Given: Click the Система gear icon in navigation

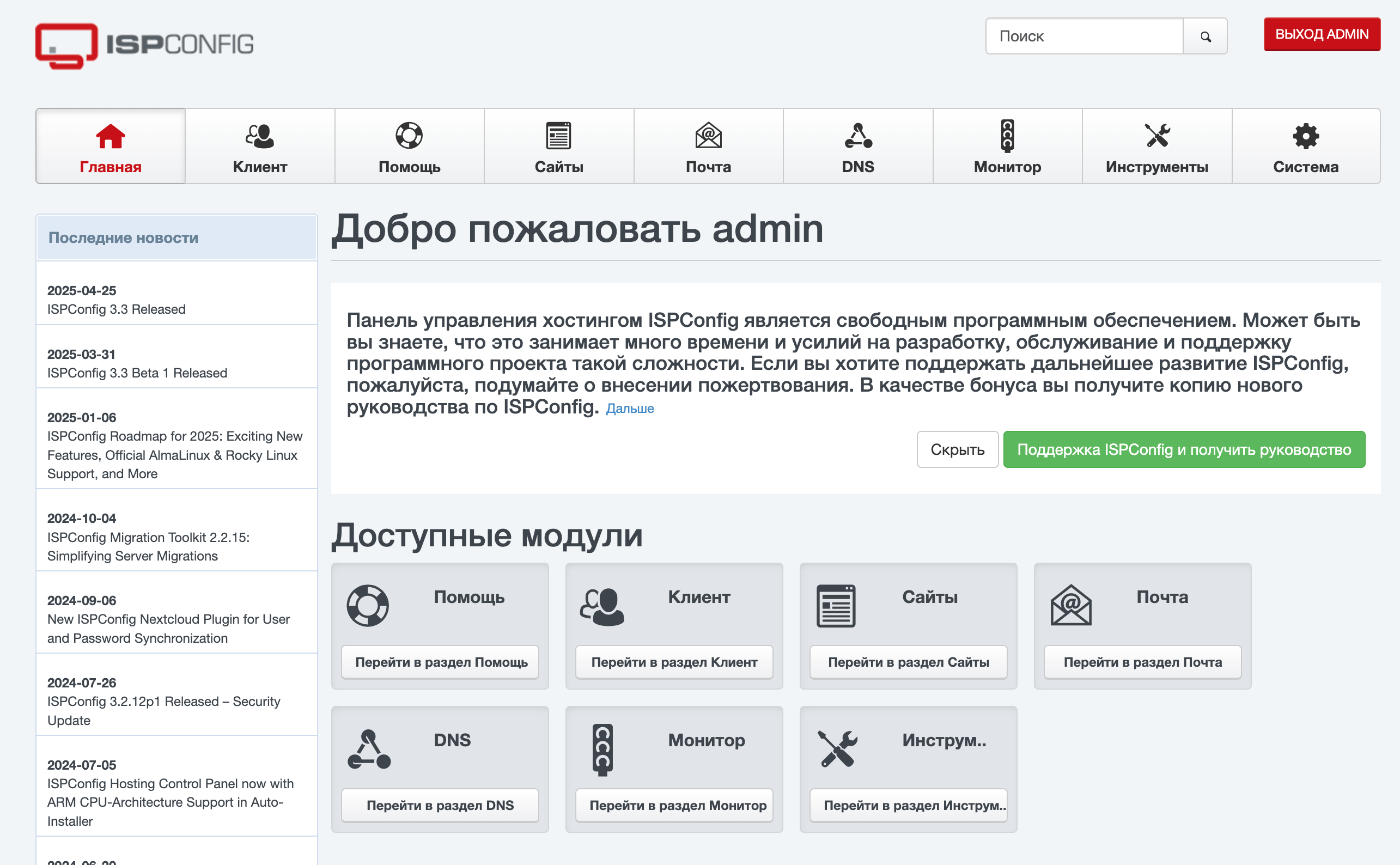Looking at the screenshot, I should 1306,136.
